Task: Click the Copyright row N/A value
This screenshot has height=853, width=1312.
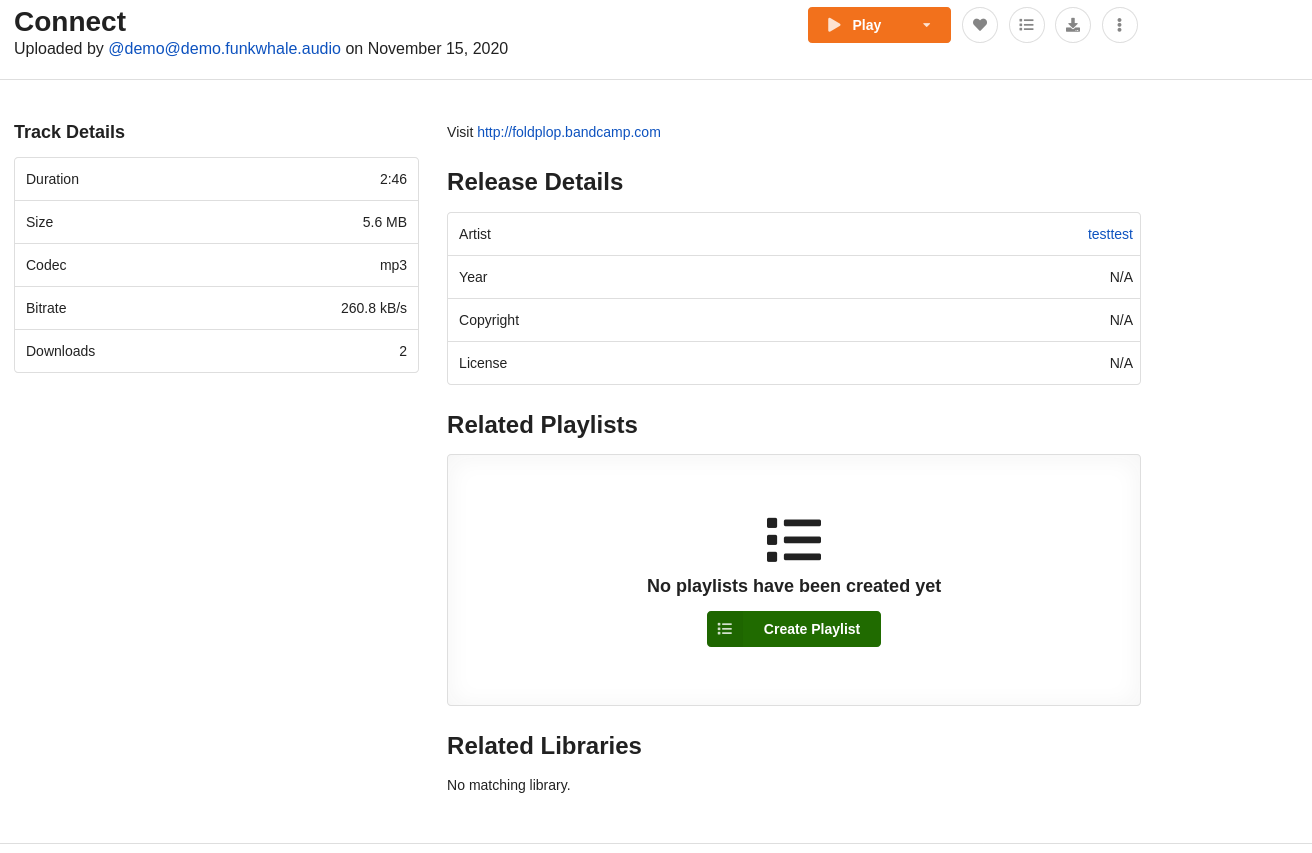Action: pyautogui.click(x=1121, y=320)
